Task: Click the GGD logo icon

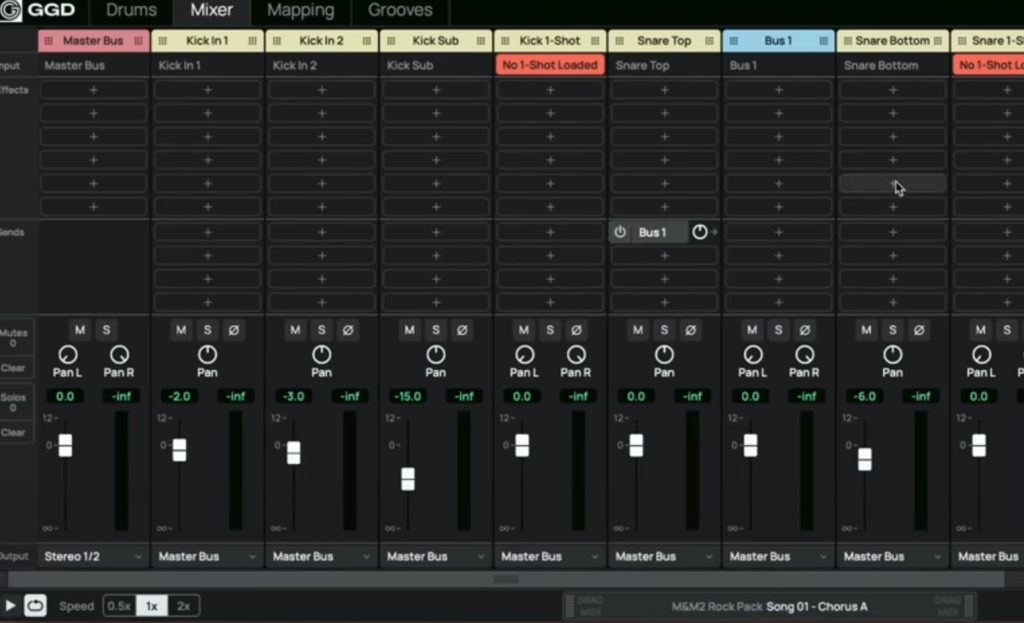Action: (x=13, y=11)
